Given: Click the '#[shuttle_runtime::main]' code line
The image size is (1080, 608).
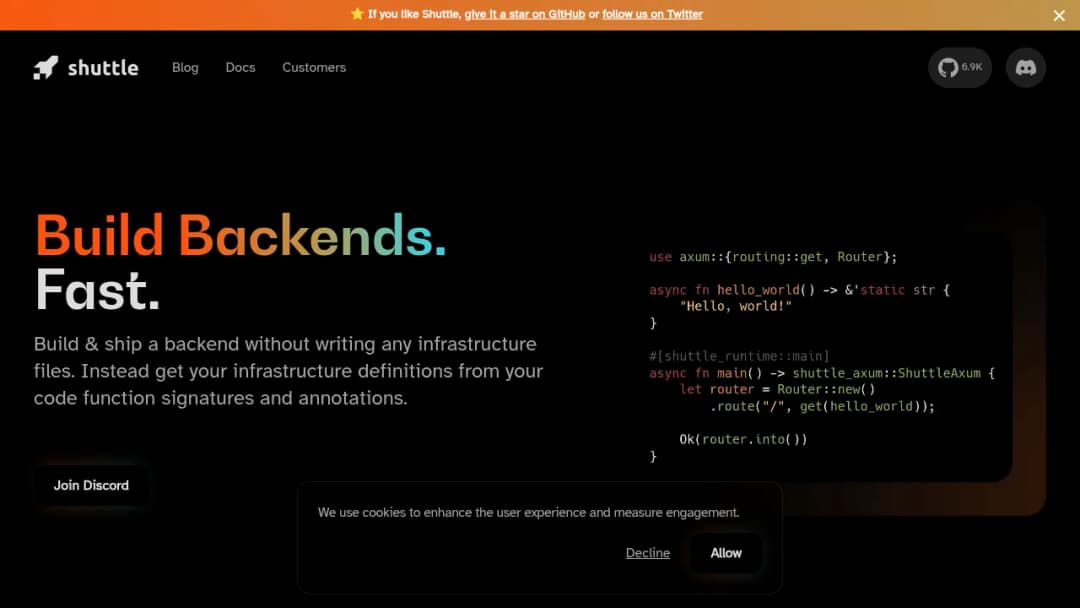Looking at the screenshot, I should [x=739, y=356].
